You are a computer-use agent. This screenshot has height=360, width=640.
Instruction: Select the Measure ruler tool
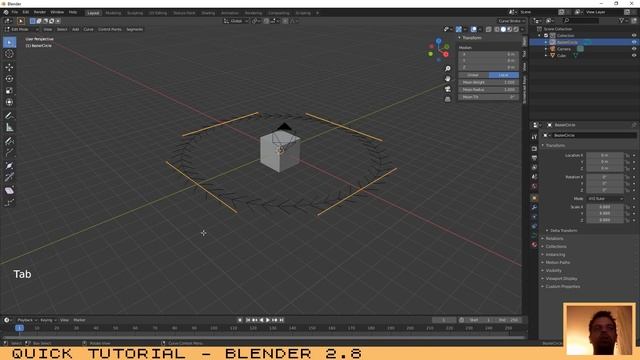[9, 128]
